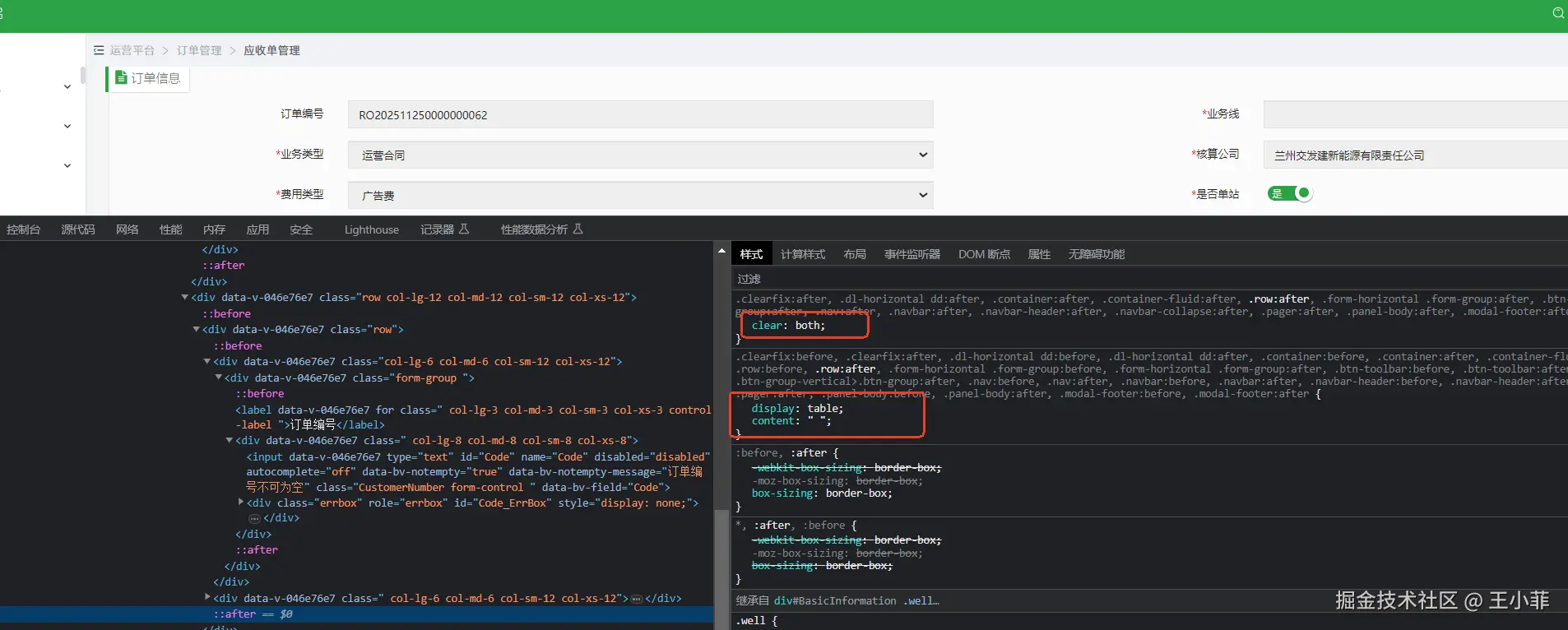Image resolution: width=1568 pixels, height=630 pixels.
Task: Expand the errbox div node
Action: tap(241, 503)
